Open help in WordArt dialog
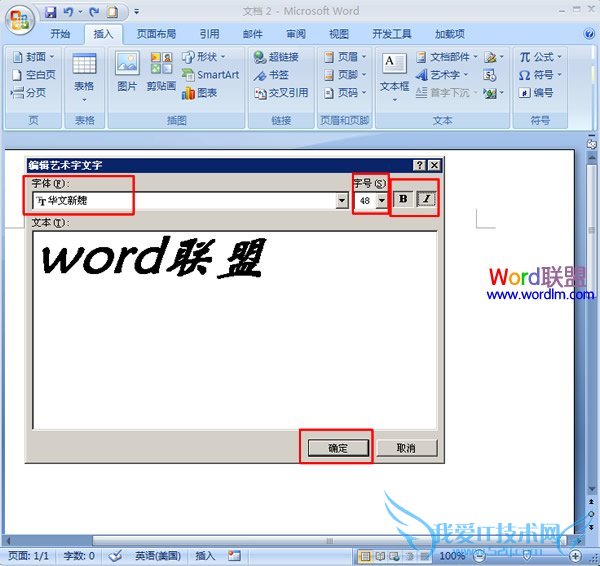Screen dimensions: 600x566 pyautogui.click(x=420, y=165)
